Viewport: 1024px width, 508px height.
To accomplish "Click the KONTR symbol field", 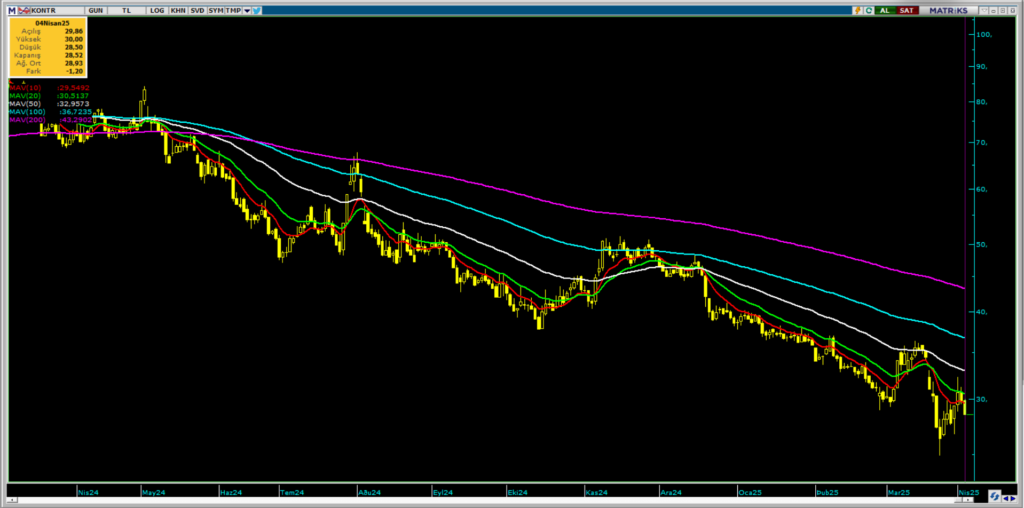I will pos(57,10).
